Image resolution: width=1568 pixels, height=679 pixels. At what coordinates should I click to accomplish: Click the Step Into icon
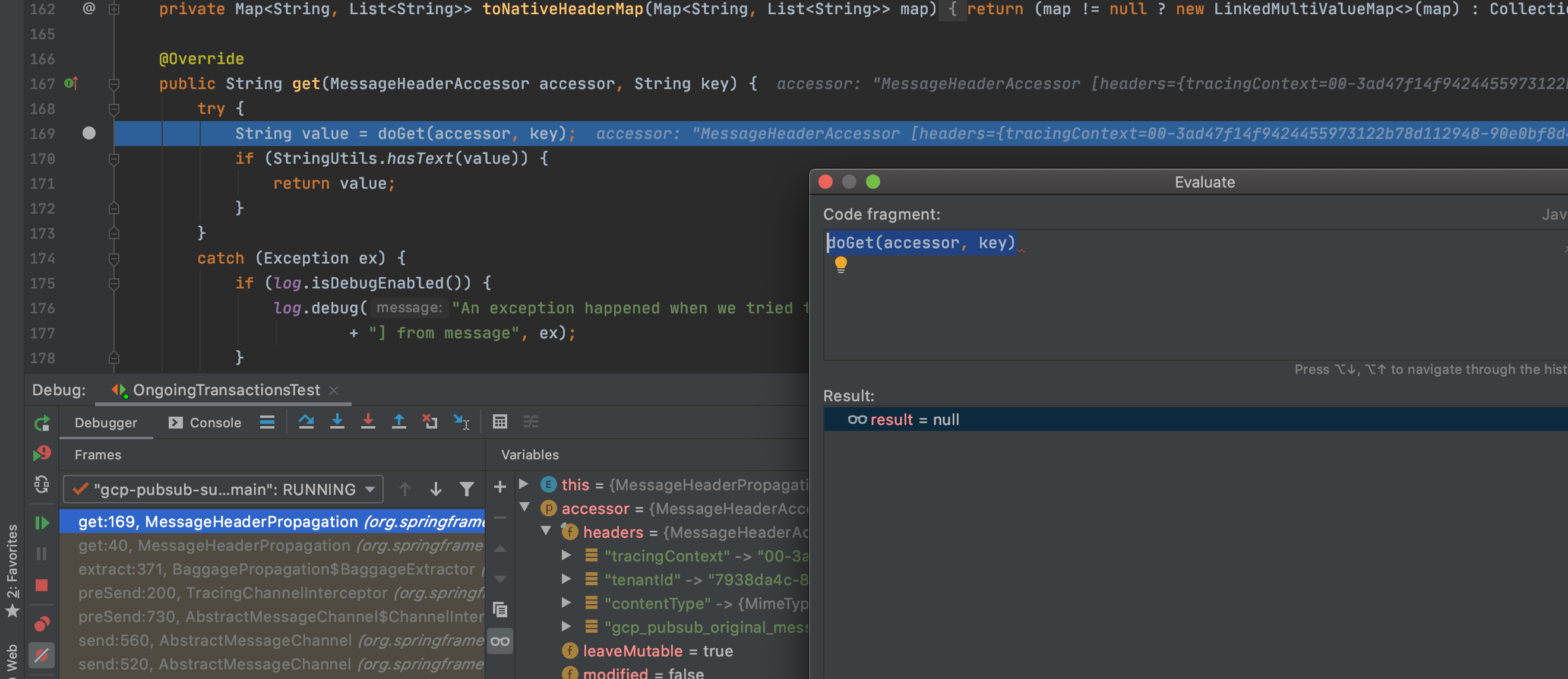pyautogui.click(x=337, y=421)
